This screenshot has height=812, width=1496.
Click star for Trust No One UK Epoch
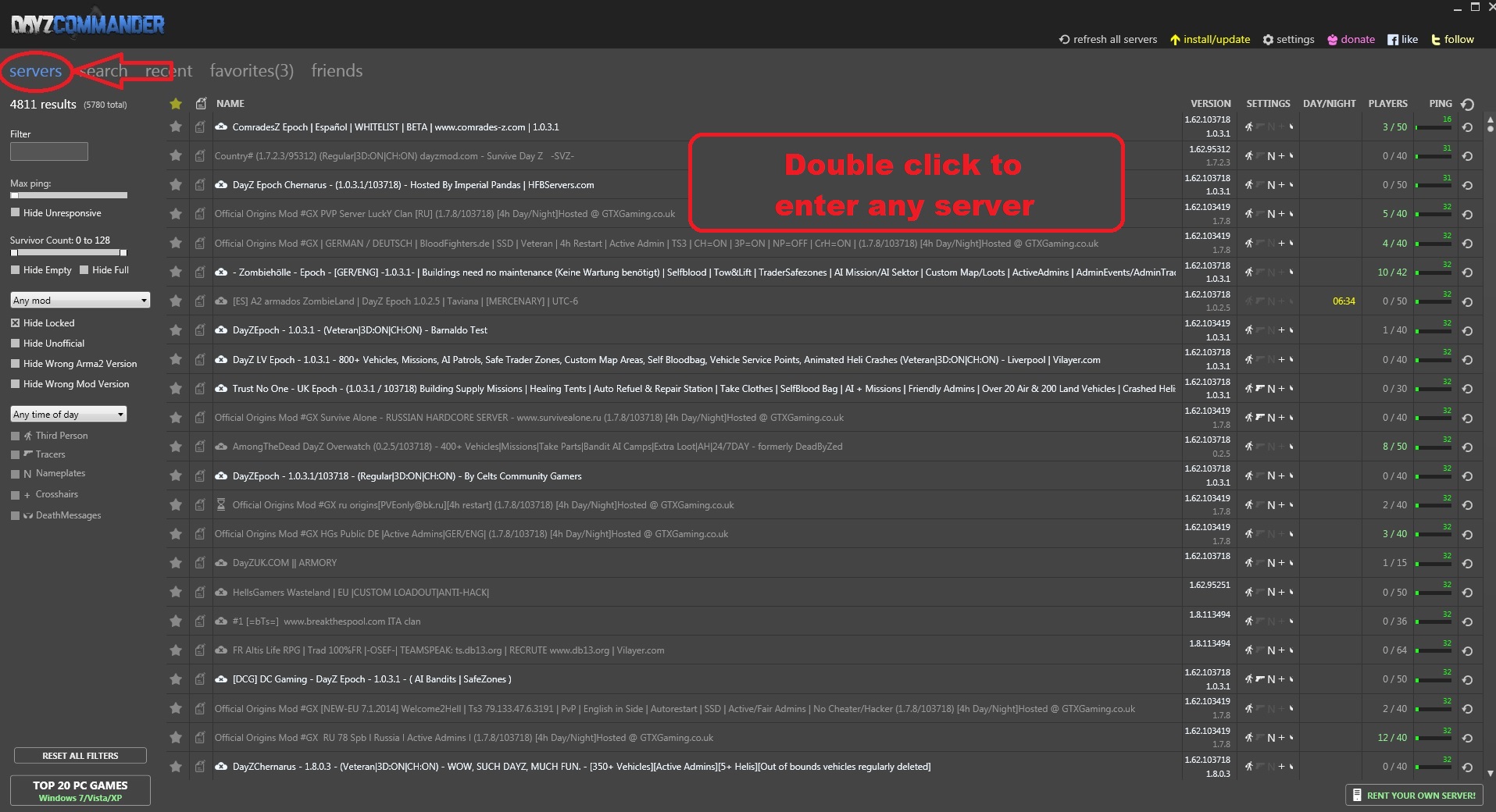coord(176,388)
